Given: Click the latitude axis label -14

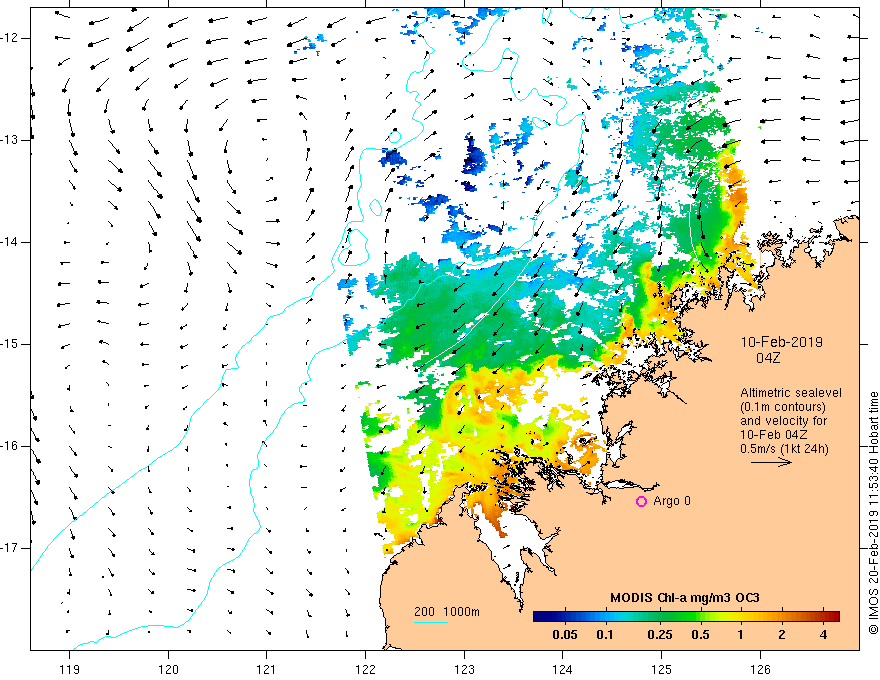Looking at the screenshot, I should (10, 242).
